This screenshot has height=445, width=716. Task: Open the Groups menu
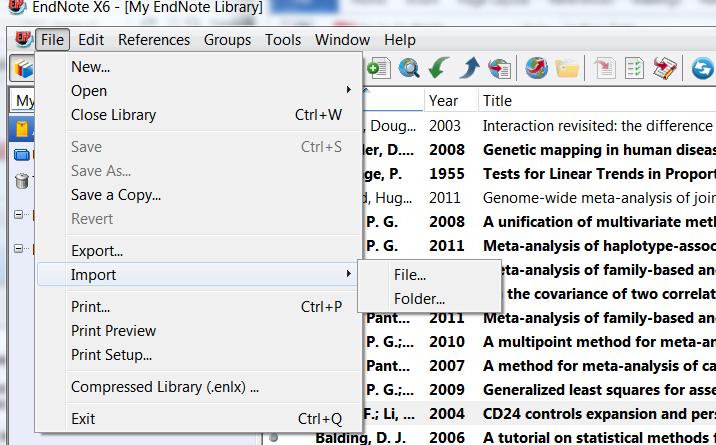(x=227, y=40)
